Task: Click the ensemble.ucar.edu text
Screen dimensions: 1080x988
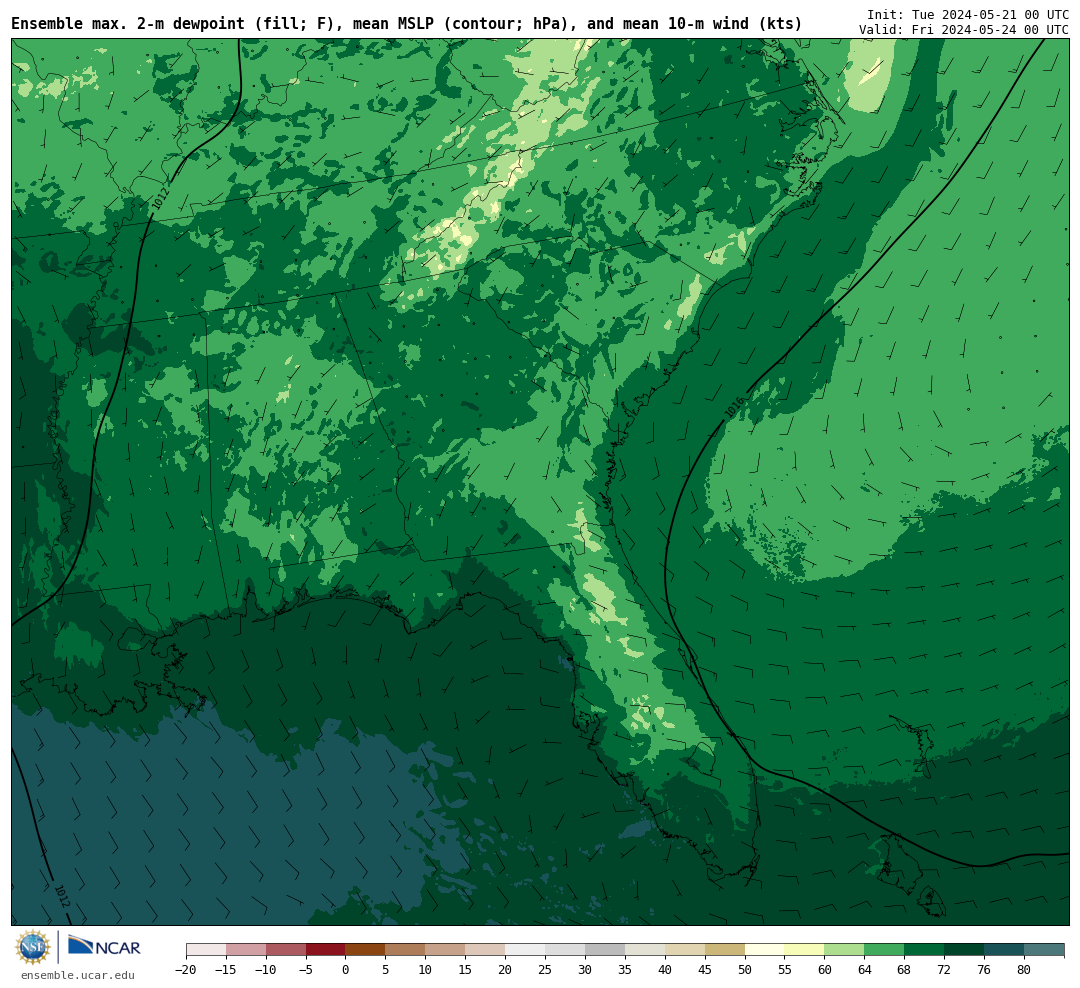Action: coord(78,975)
